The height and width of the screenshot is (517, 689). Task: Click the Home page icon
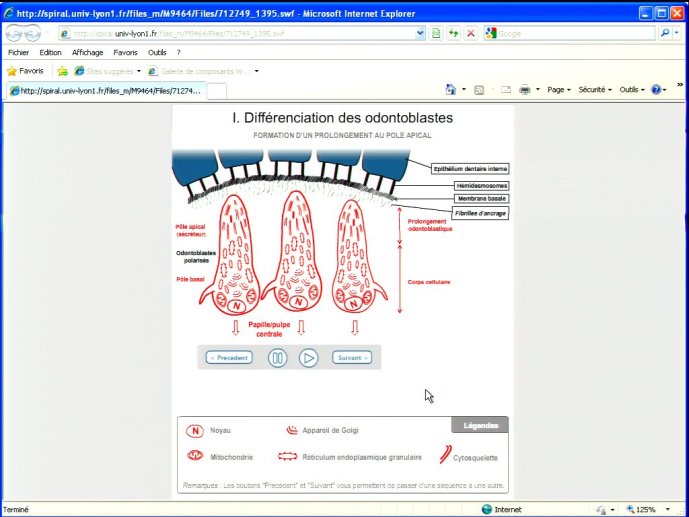click(x=451, y=90)
